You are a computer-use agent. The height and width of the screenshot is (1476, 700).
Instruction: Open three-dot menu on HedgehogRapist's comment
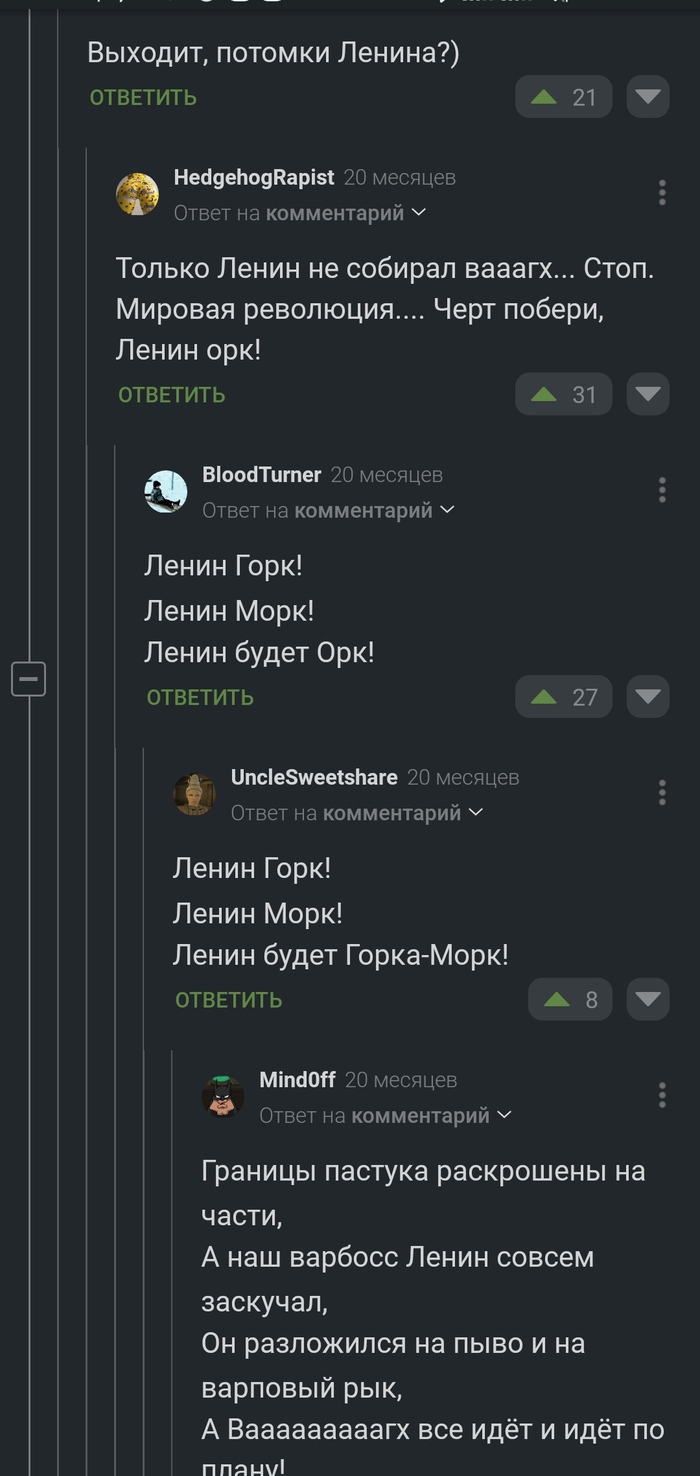(x=662, y=192)
